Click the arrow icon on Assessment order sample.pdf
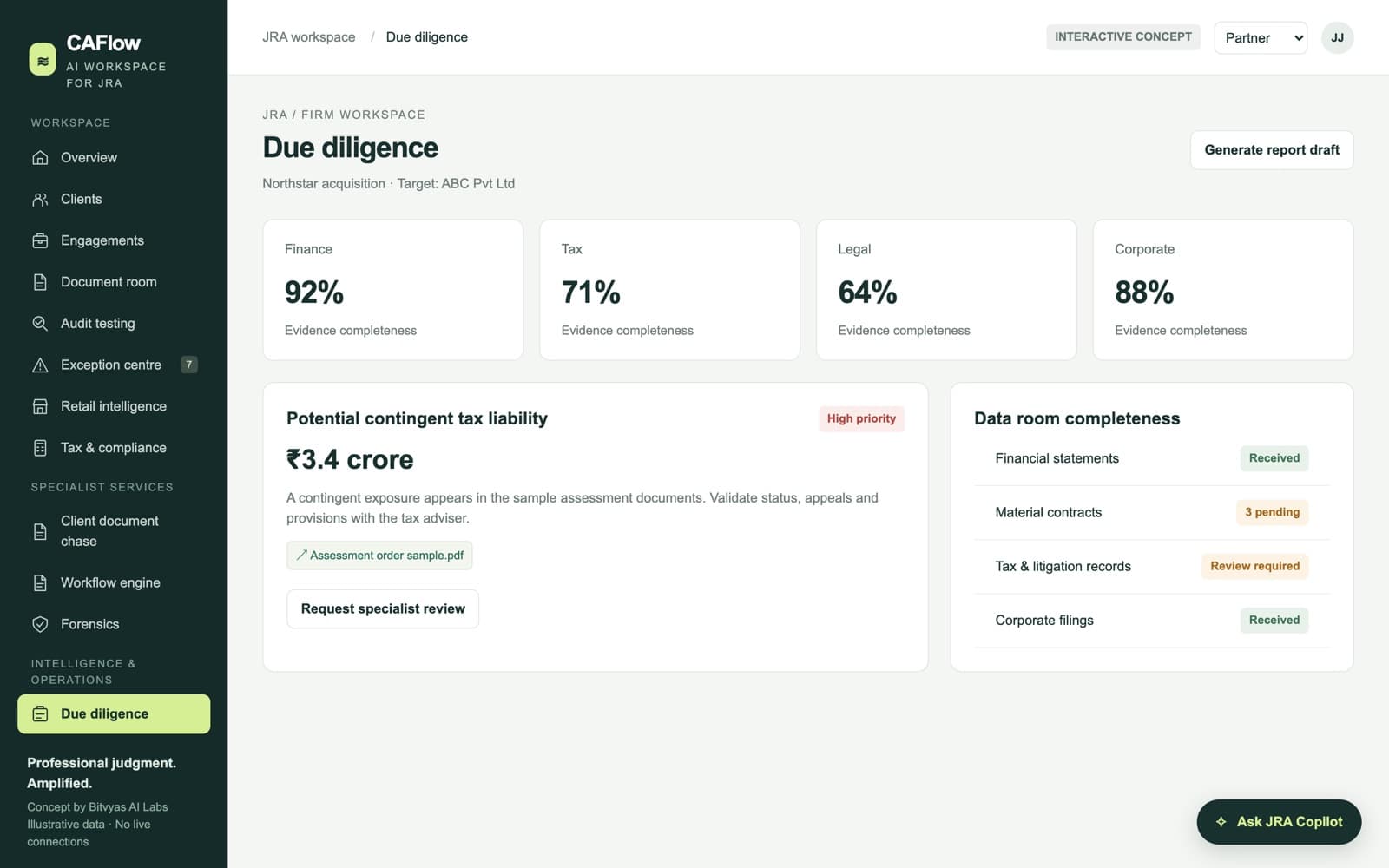The width and height of the screenshot is (1389, 868). tap(301, 556)
